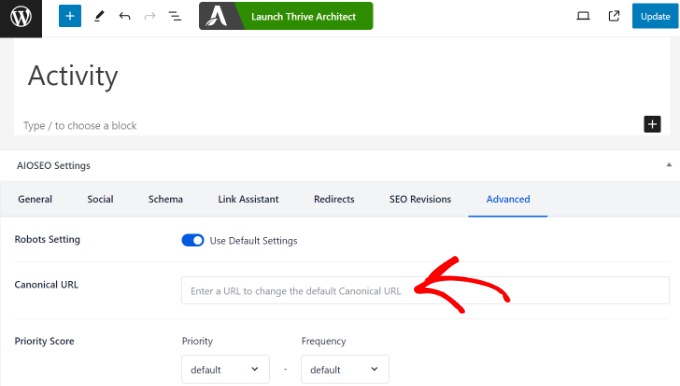680x386 pixels.
Task: Click the Robots Setting label
Action: point(47,240)
